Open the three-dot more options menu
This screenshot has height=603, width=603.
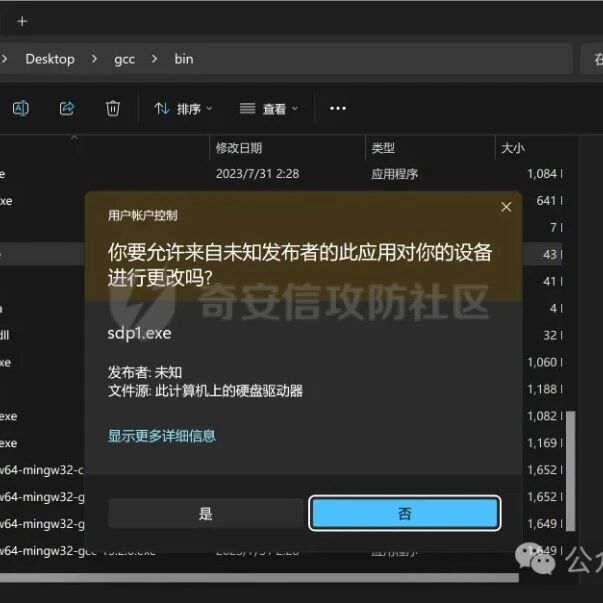(338, 109)
